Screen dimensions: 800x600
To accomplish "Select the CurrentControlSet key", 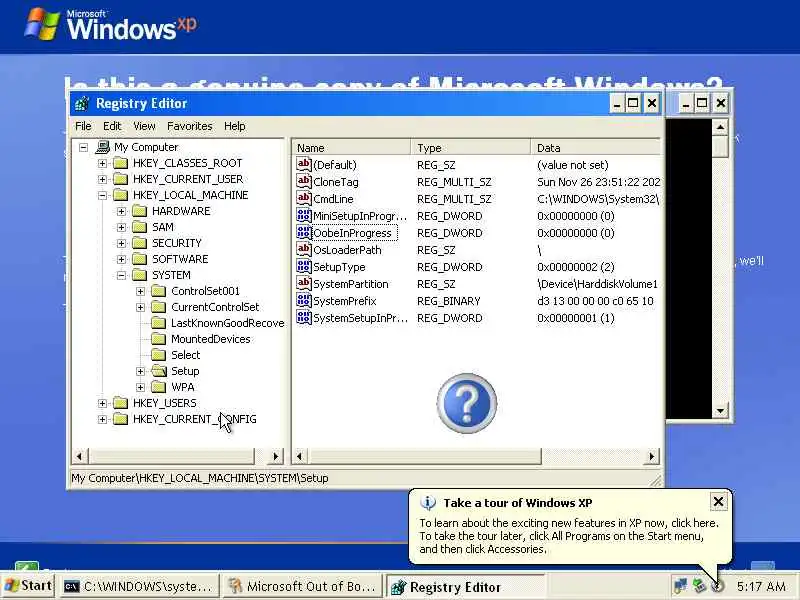I will coord(215,307).
